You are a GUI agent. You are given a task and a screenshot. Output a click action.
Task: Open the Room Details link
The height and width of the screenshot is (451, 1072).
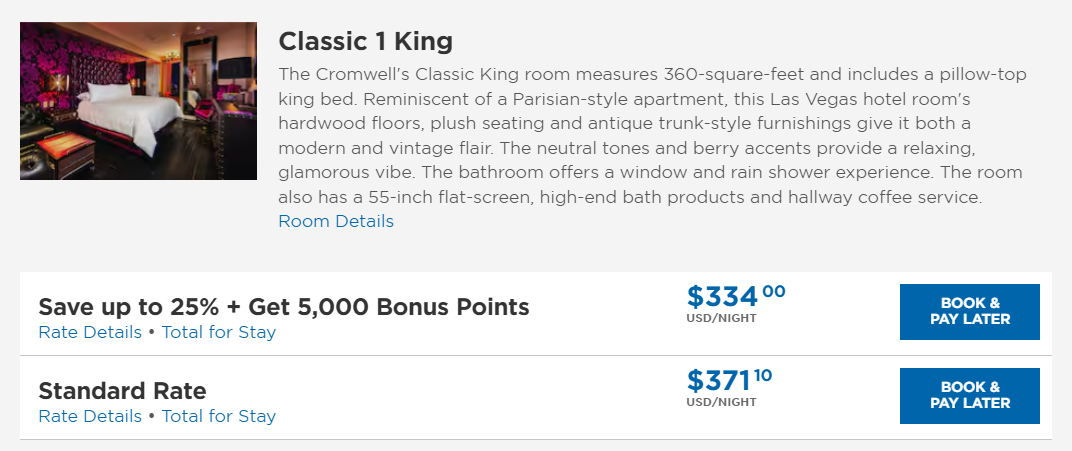pyautogui.click(x=336, y=222)
